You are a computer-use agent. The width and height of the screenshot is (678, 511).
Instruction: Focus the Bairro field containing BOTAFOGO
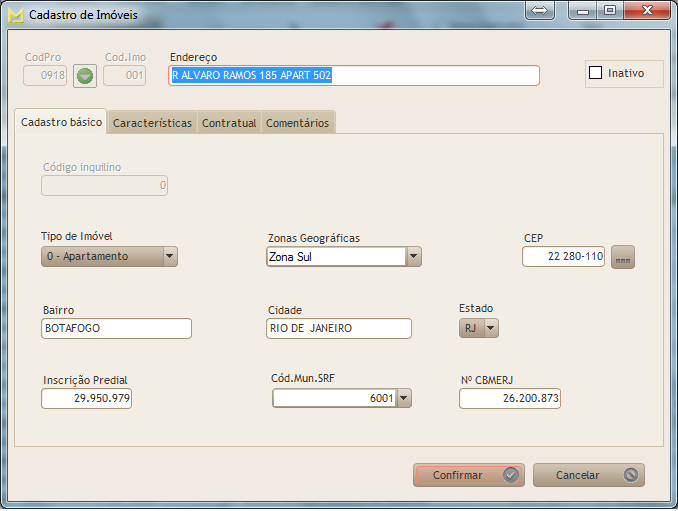(116, 329)
